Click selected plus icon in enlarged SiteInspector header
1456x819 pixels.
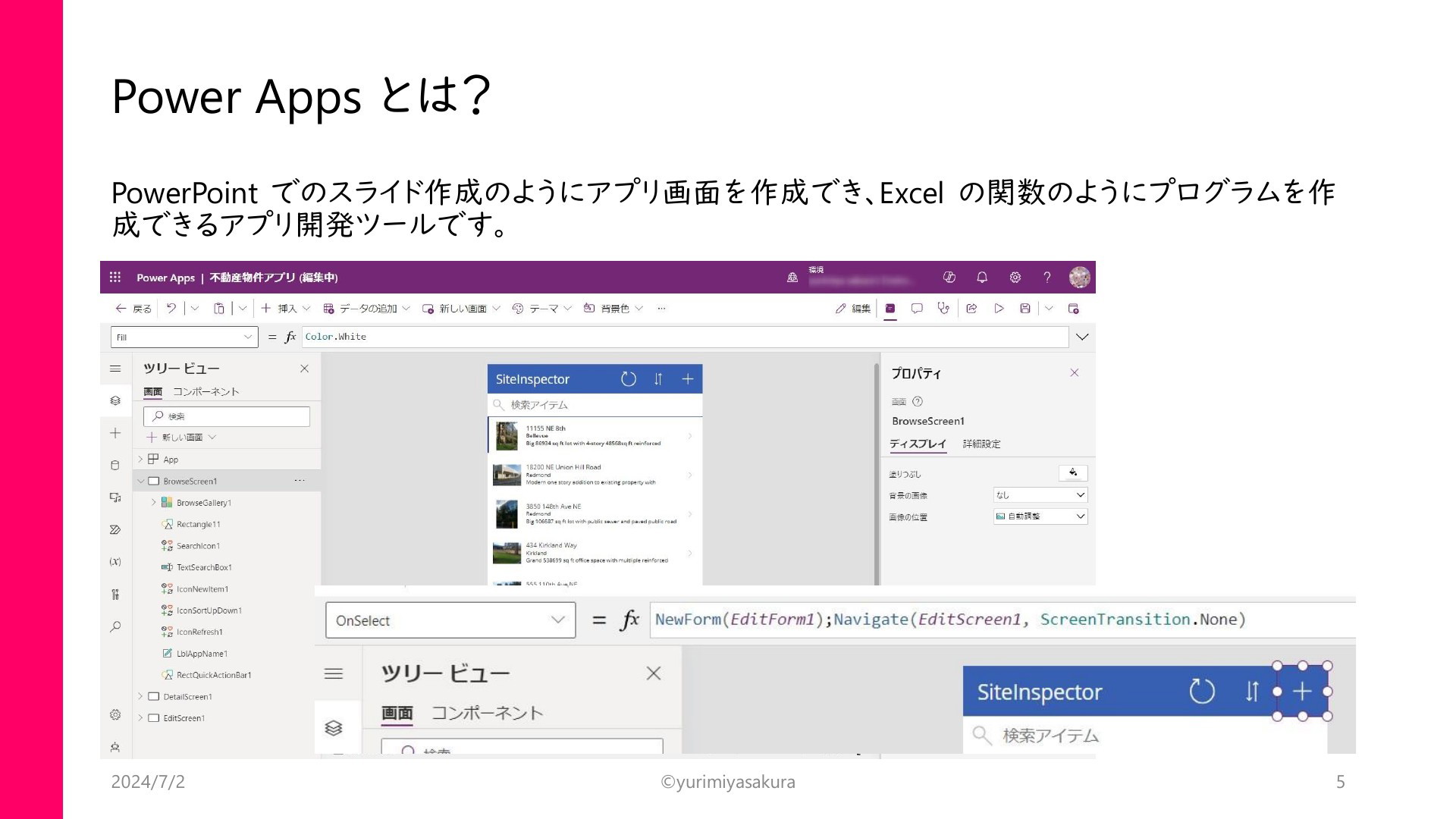[1302, 692]
